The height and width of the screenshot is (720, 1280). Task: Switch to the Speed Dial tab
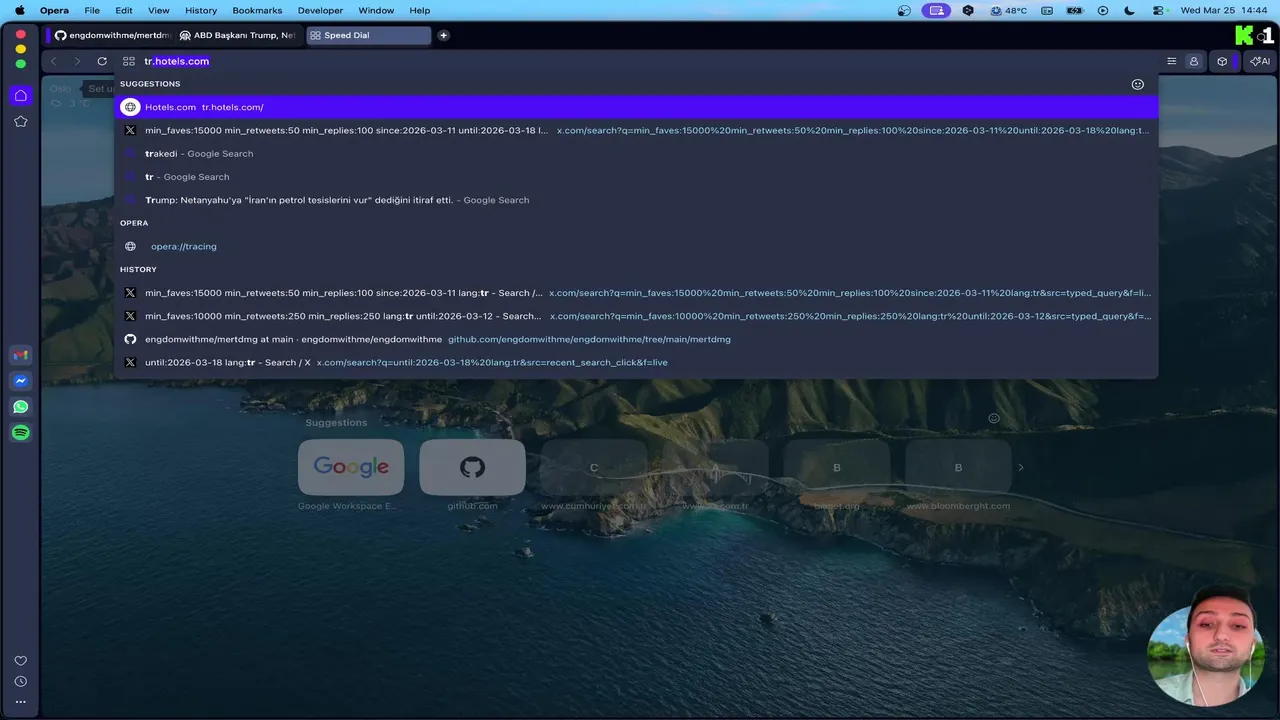368,35
